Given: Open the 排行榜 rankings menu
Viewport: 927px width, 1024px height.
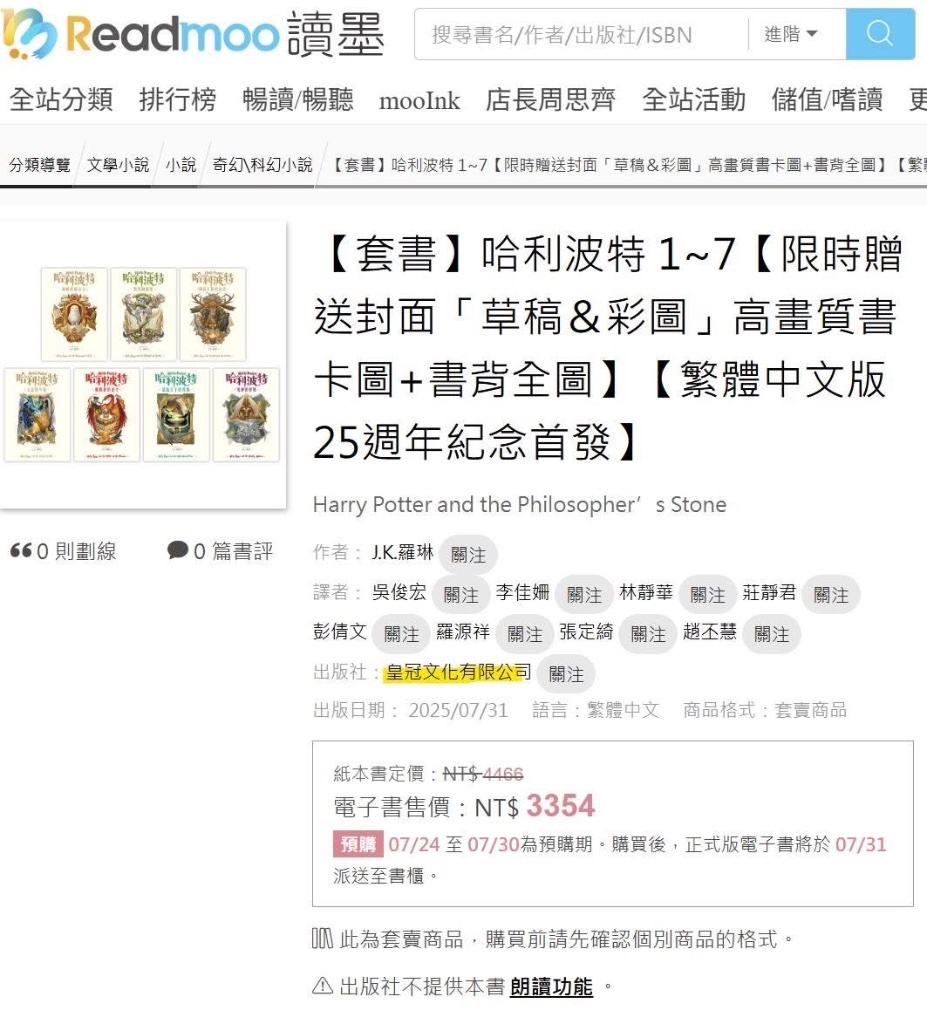Looking at the screenshot, I should coord(178,99).
